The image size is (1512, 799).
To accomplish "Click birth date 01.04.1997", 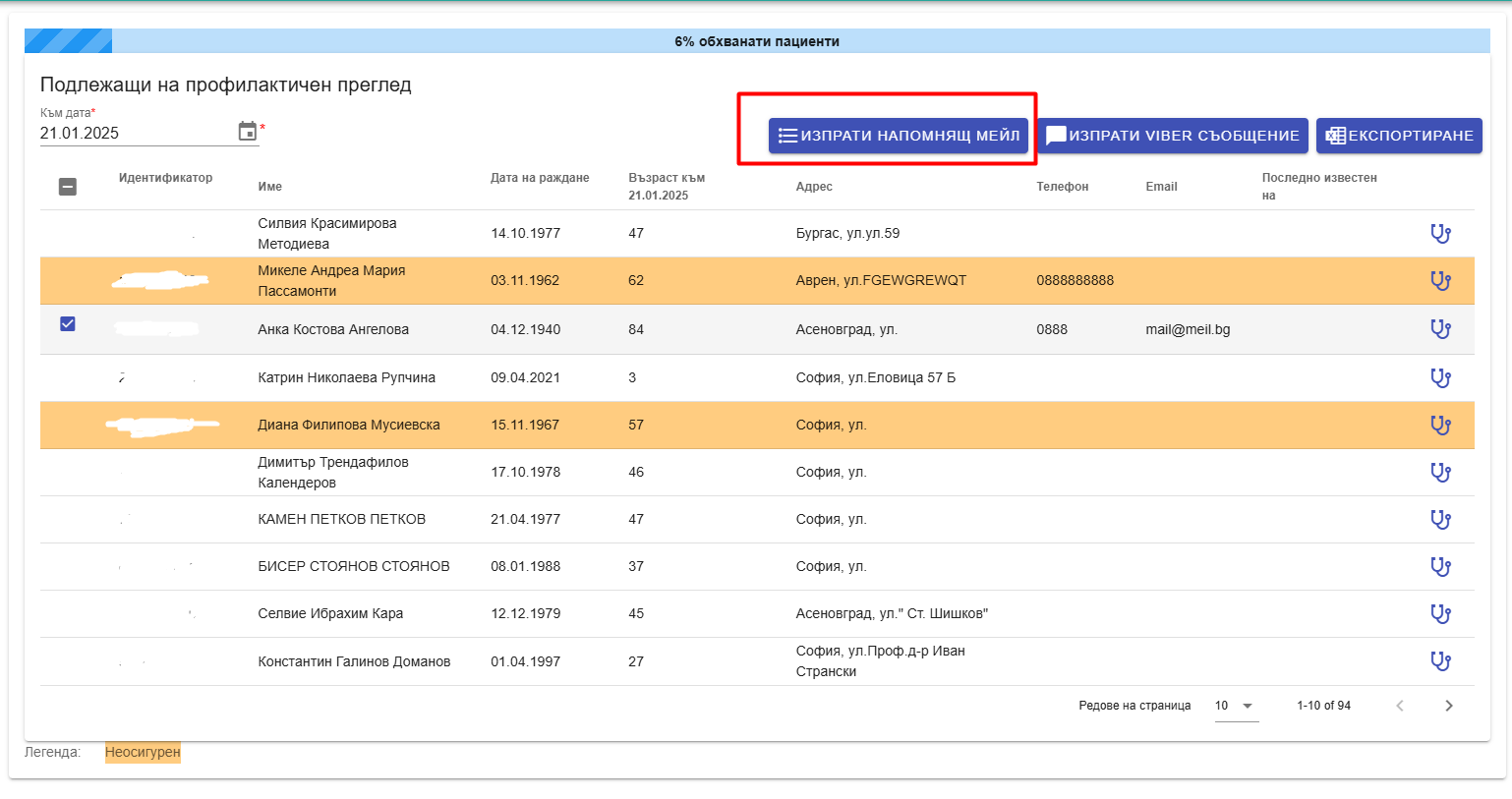I will (x=525, y=661).
